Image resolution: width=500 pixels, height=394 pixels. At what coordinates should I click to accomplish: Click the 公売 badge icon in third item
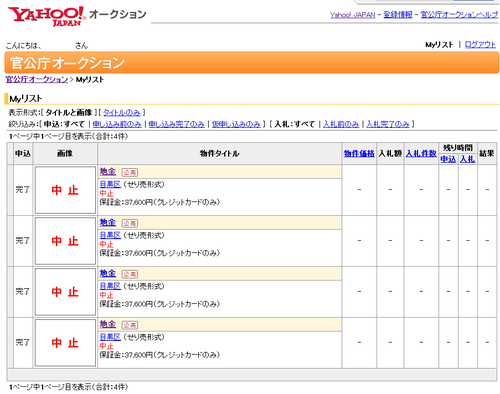(x=130, y=274)
